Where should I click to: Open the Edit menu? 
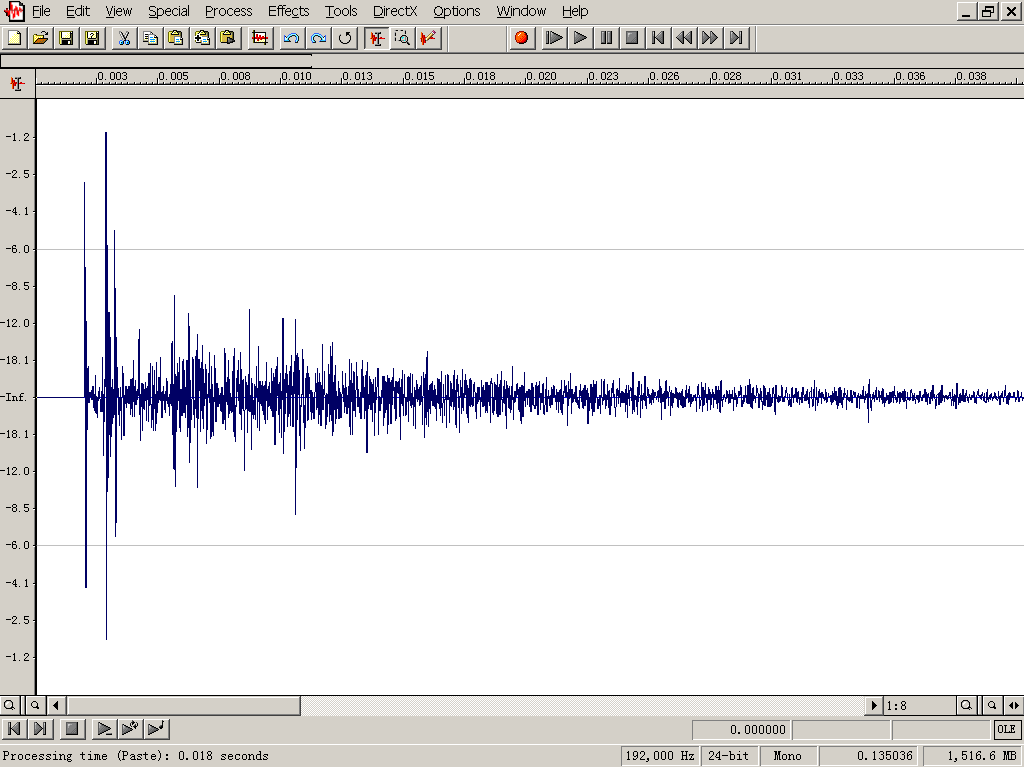[78, 11]
